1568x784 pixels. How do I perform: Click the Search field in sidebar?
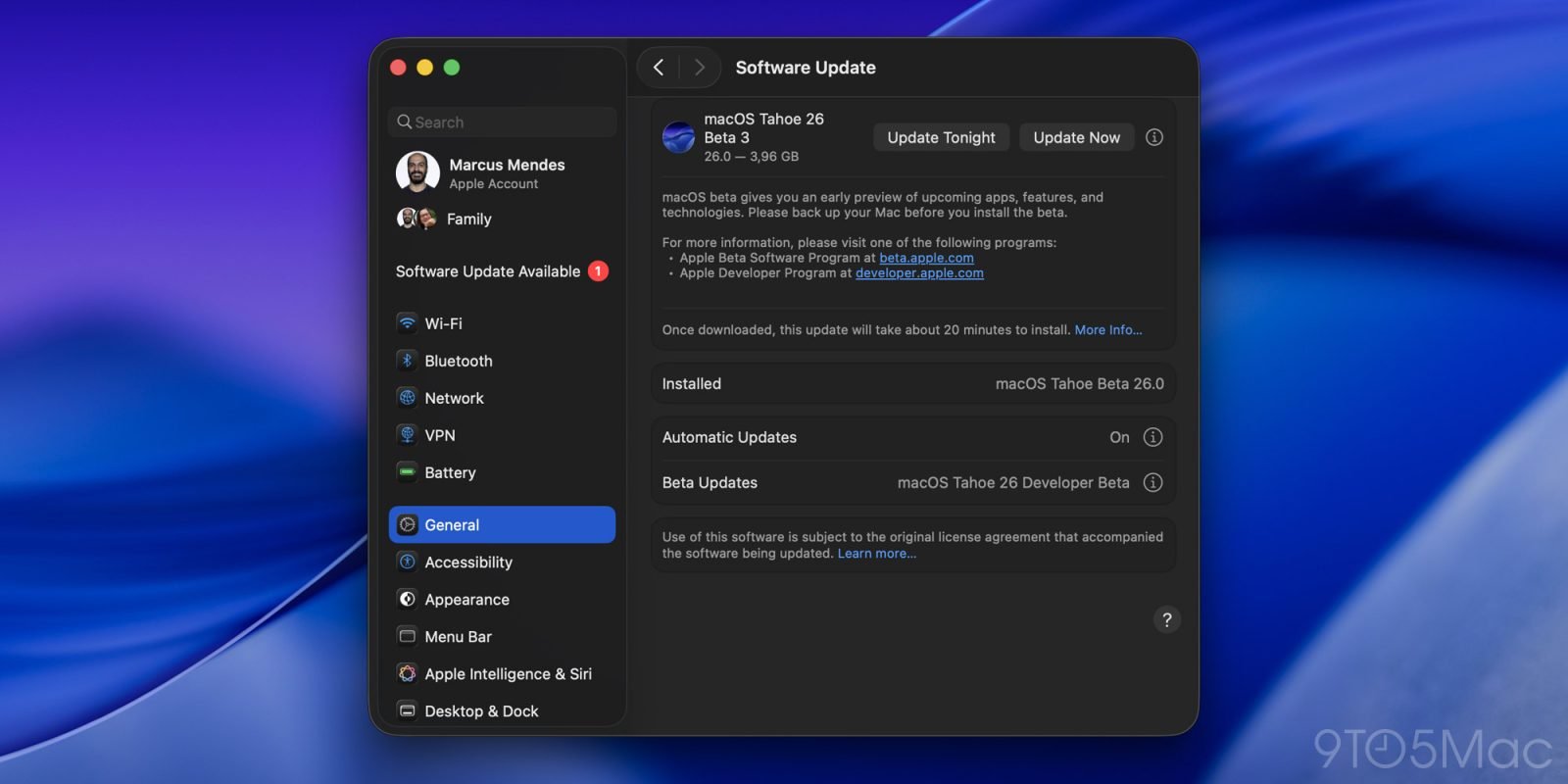point(502,122)
